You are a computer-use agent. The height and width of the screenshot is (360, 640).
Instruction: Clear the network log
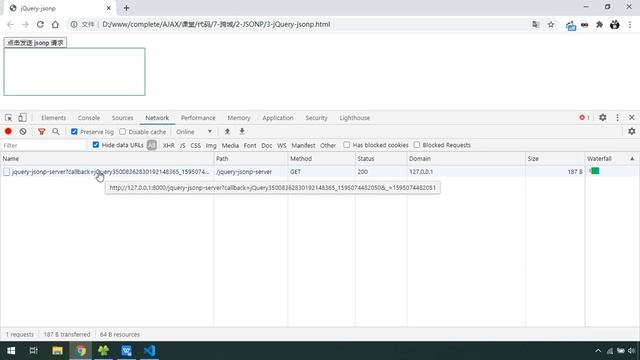click(23, 131)
